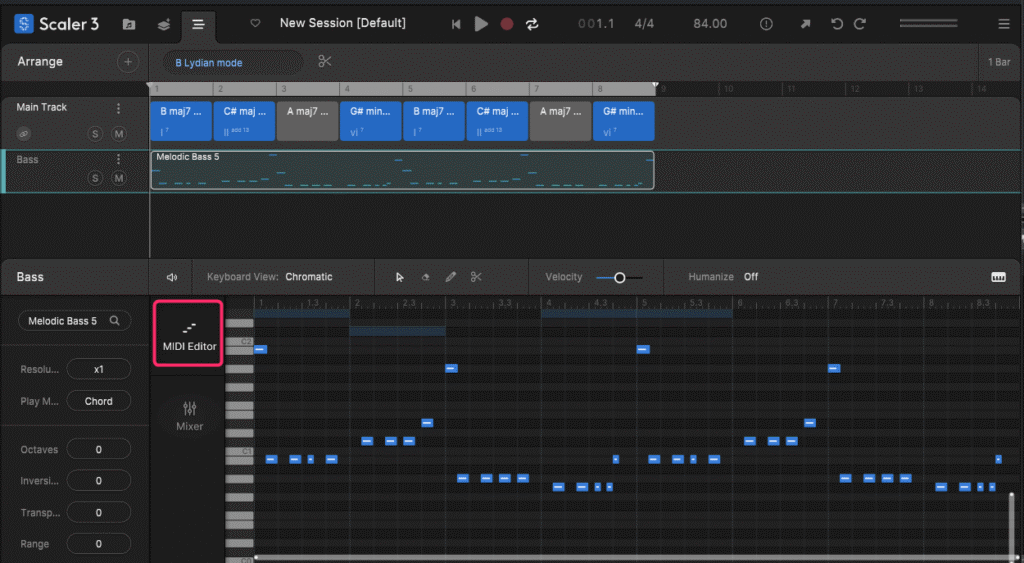Open the Play Mode Chord dropdown
The image size is (1024, 563).
[x=98, y=401]
